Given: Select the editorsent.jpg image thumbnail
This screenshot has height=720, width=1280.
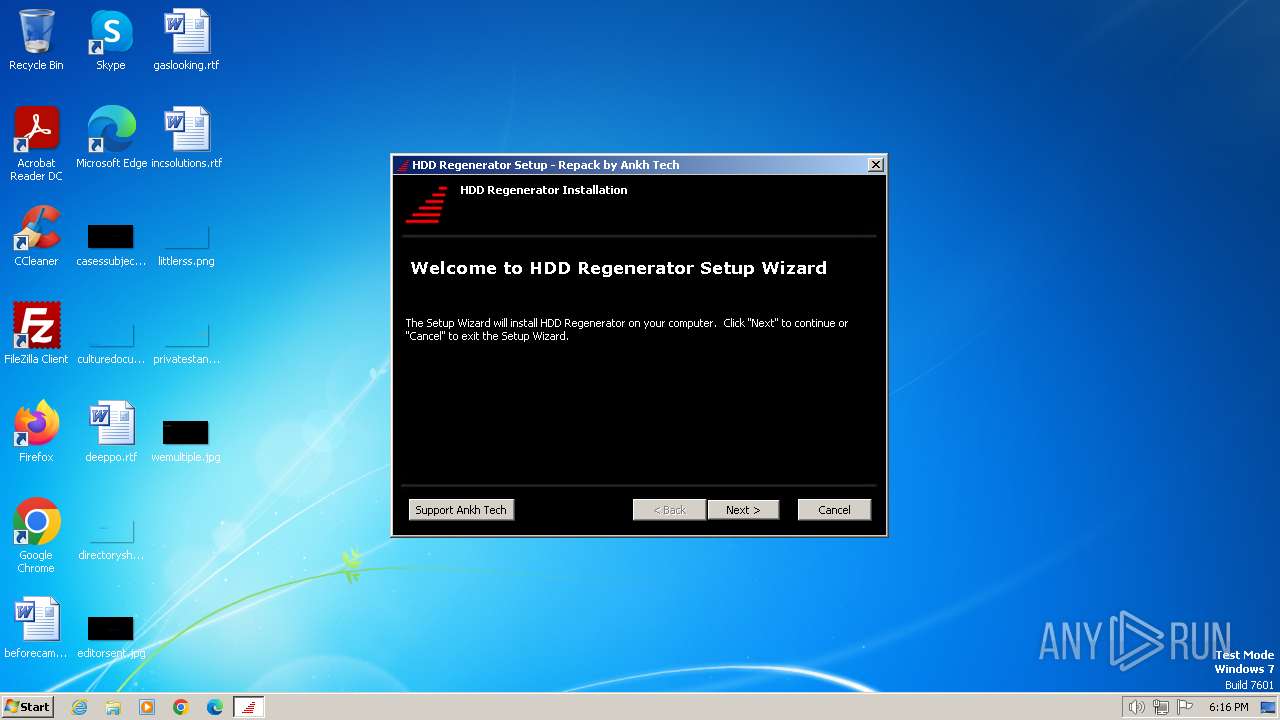Looking at the screenshot, I should pyautogui.click(x=111, y=636).
